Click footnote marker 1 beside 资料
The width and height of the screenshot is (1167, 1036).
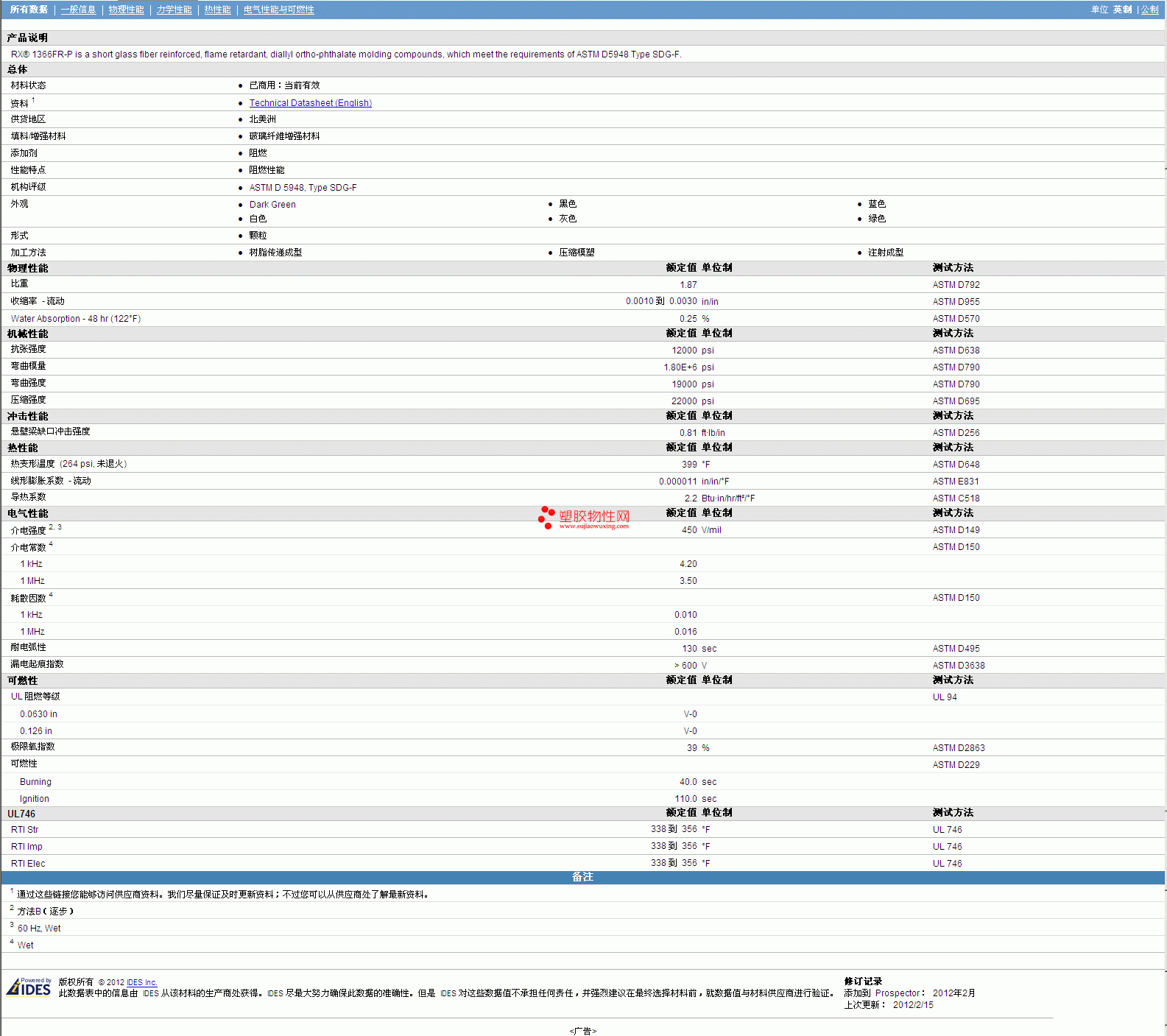pos(33,100)
